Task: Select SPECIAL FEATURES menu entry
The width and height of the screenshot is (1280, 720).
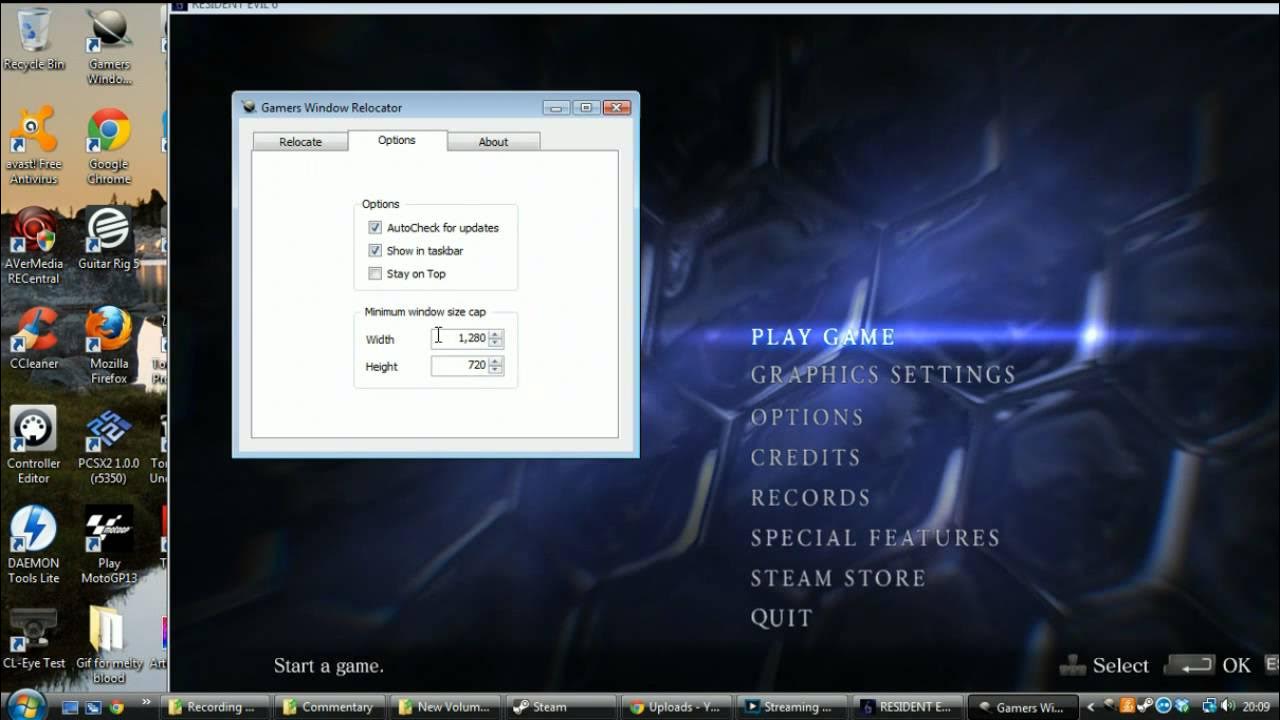Action: 875,537
